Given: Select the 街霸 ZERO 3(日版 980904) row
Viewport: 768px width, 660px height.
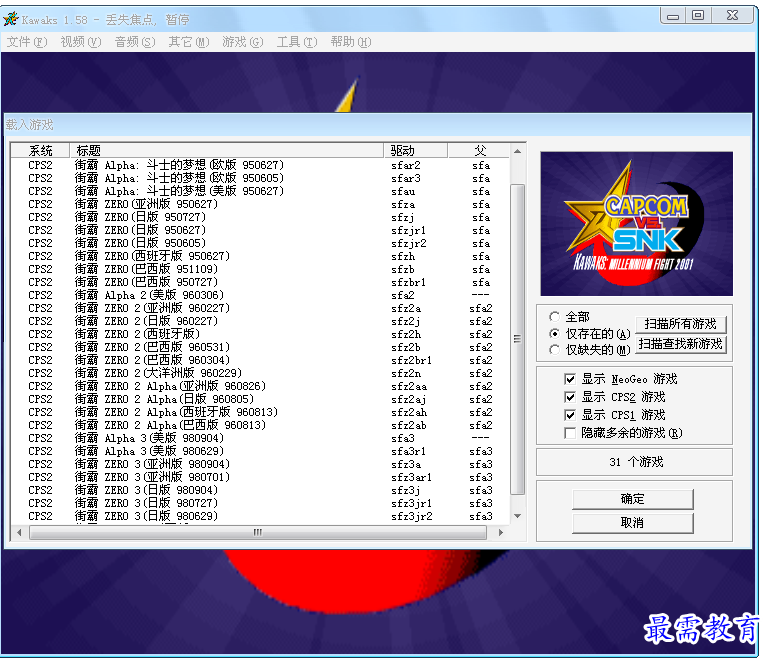Looking at the screenshot, I should (x=260, y=490).
